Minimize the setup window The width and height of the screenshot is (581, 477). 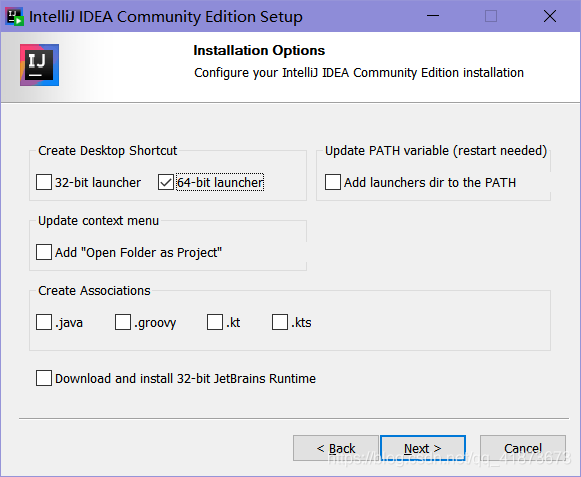pyautogui.click(x=432, y=16)
